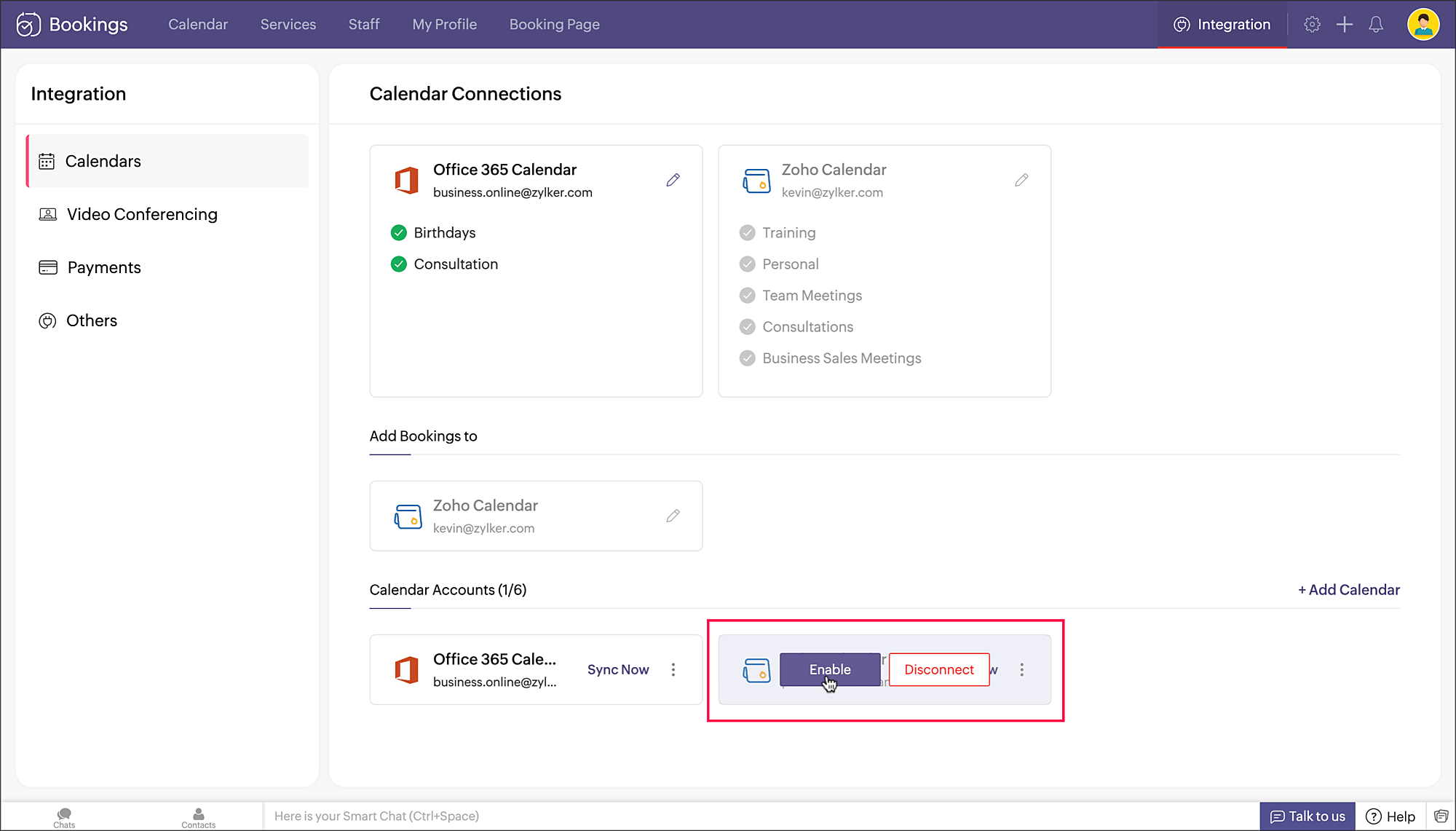This screenshot has height=831, width=1456.
Task: Click Office 365 logo in Calendar Accounts
Action: point(406,669)
